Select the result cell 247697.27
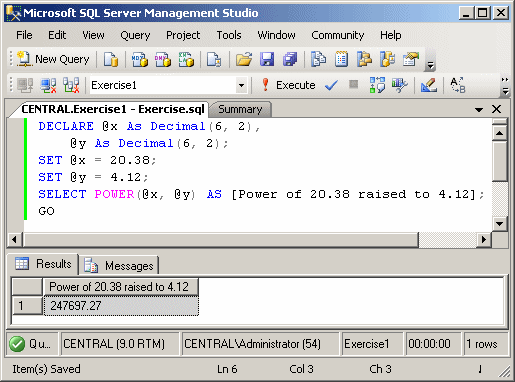 coord(121,306)
